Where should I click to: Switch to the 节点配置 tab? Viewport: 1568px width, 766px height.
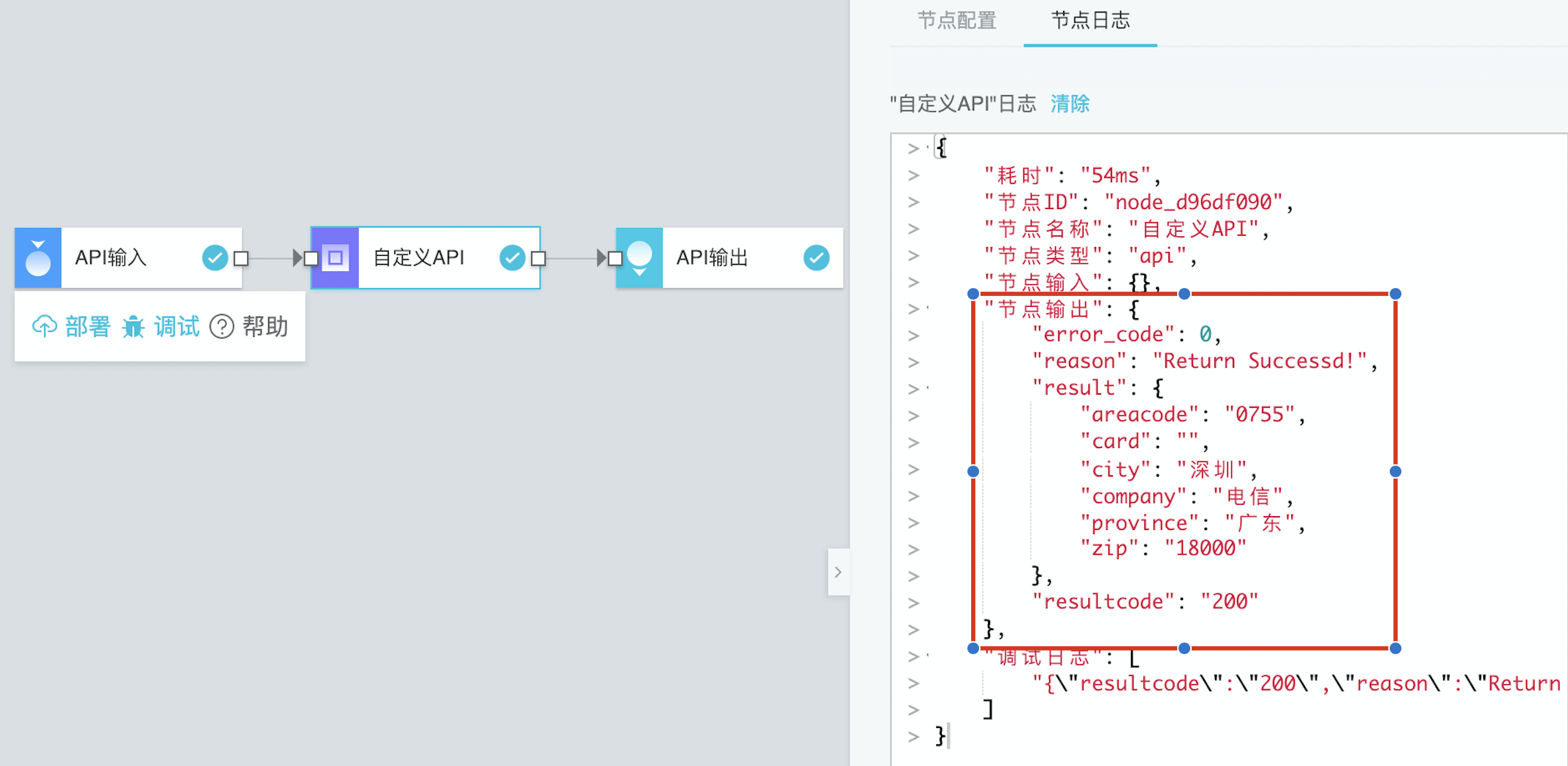956,20
